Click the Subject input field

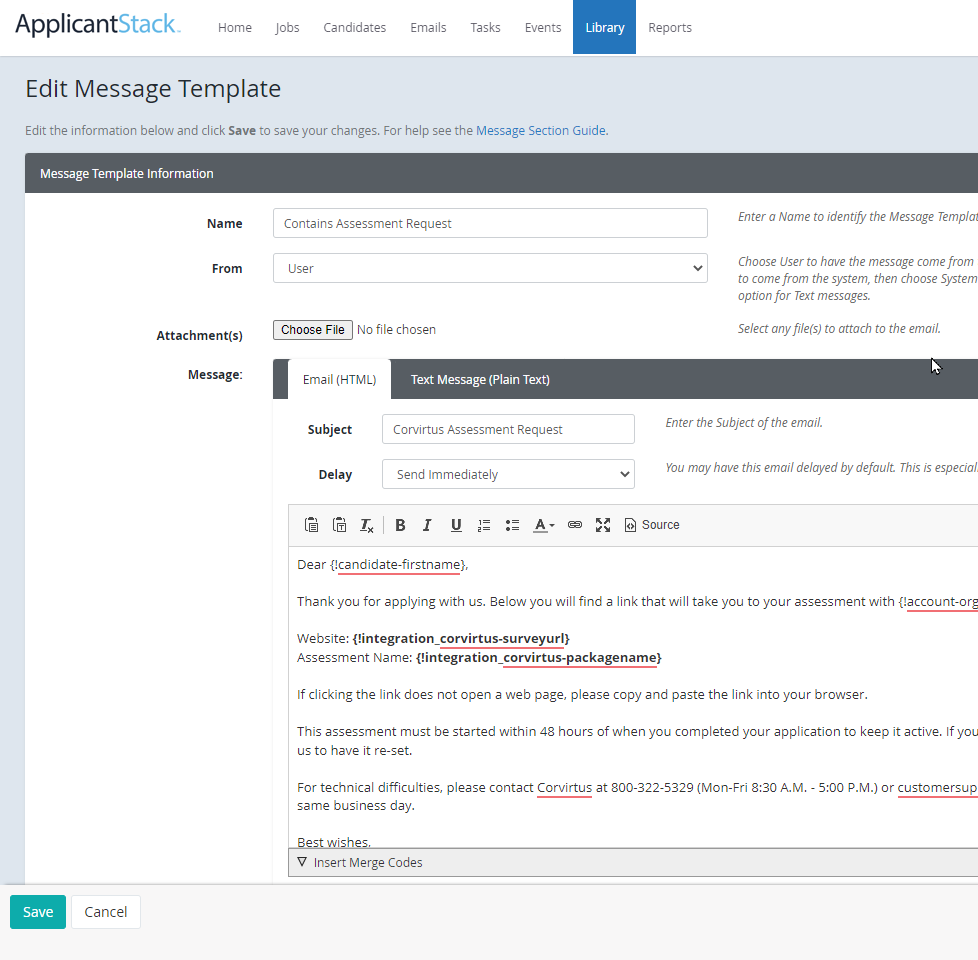pos(508,428)
